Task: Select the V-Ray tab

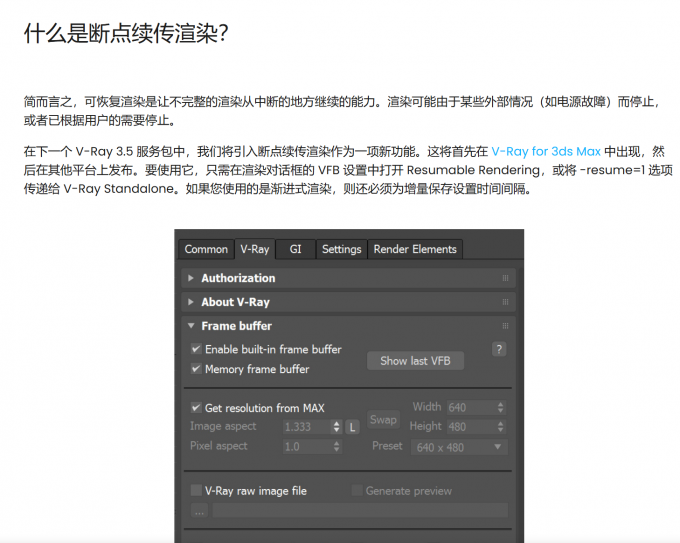Action: 255,249
